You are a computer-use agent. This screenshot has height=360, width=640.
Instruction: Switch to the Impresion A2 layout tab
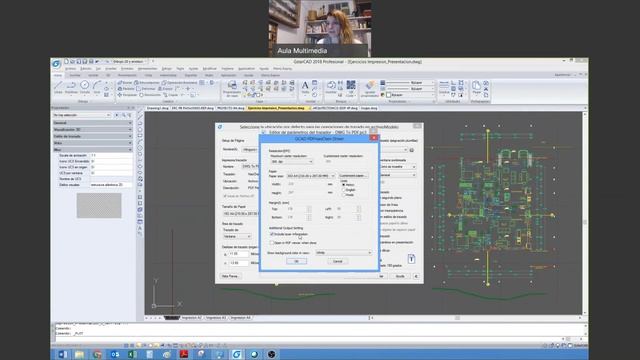click(191, 318)
